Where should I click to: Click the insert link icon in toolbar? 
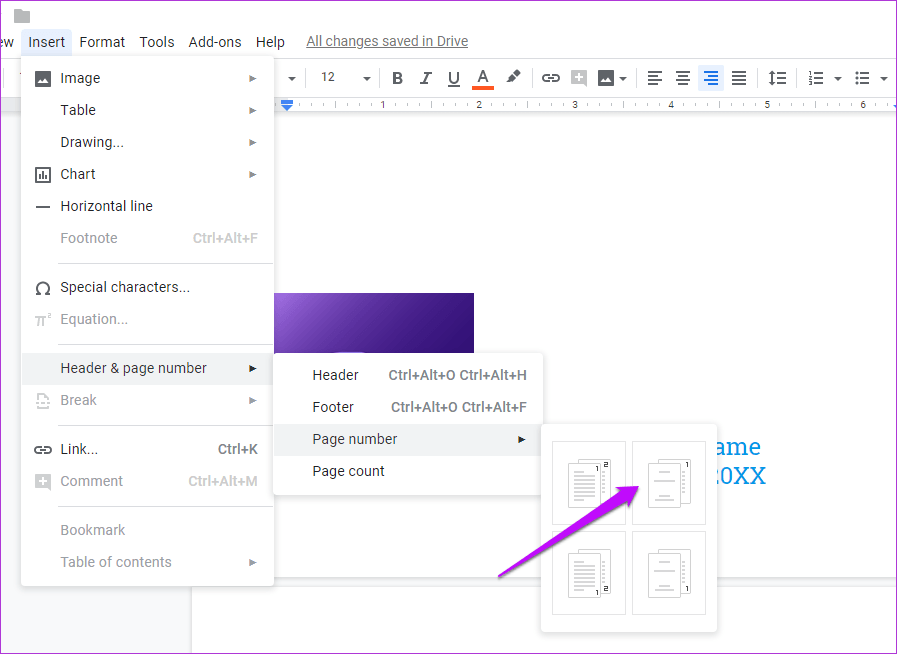click(x=550, y=78)
